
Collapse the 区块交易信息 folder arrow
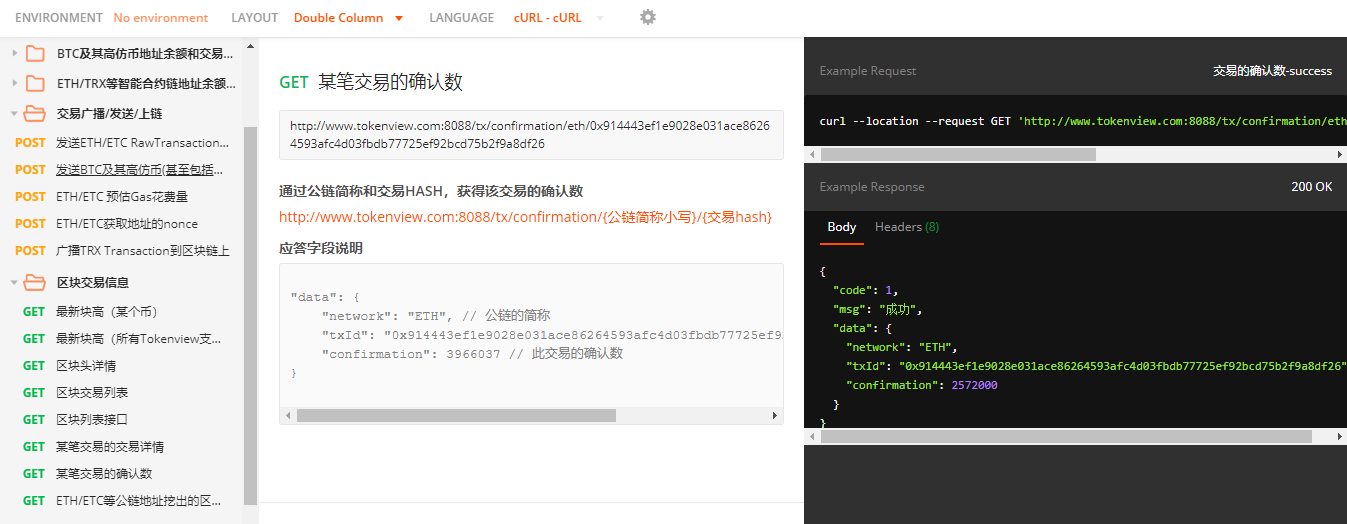pos(14,282)
